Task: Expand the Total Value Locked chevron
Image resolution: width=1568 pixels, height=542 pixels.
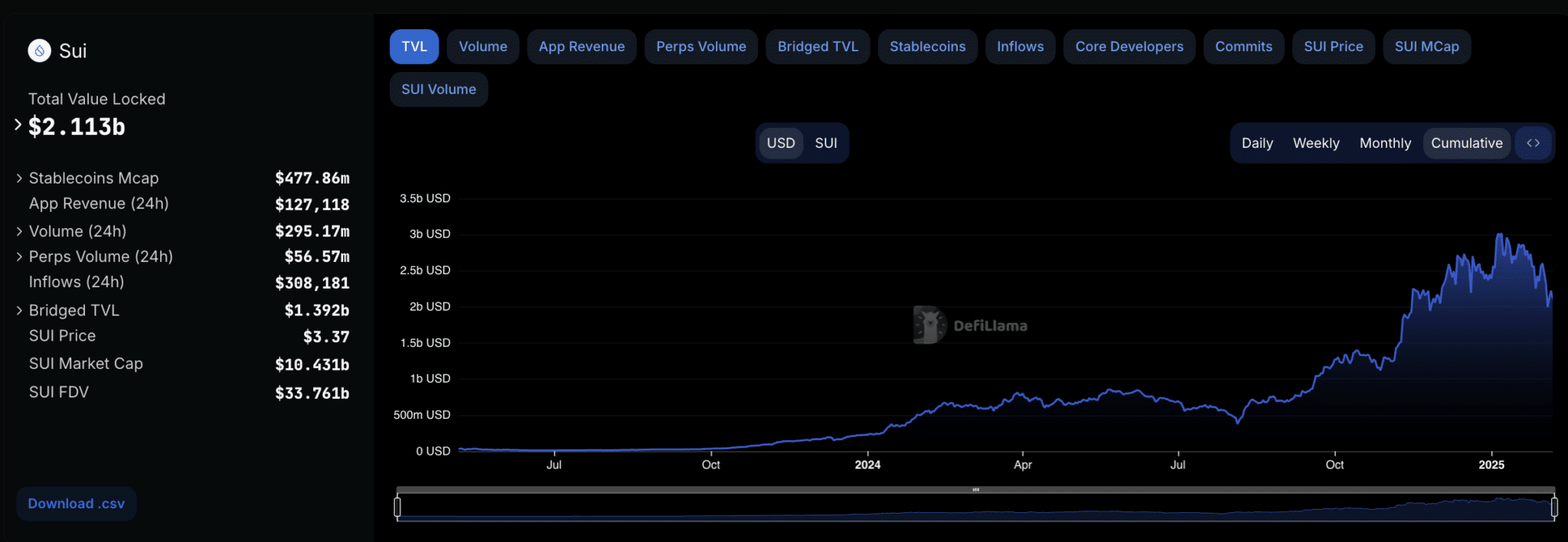Action: [18, 125]
